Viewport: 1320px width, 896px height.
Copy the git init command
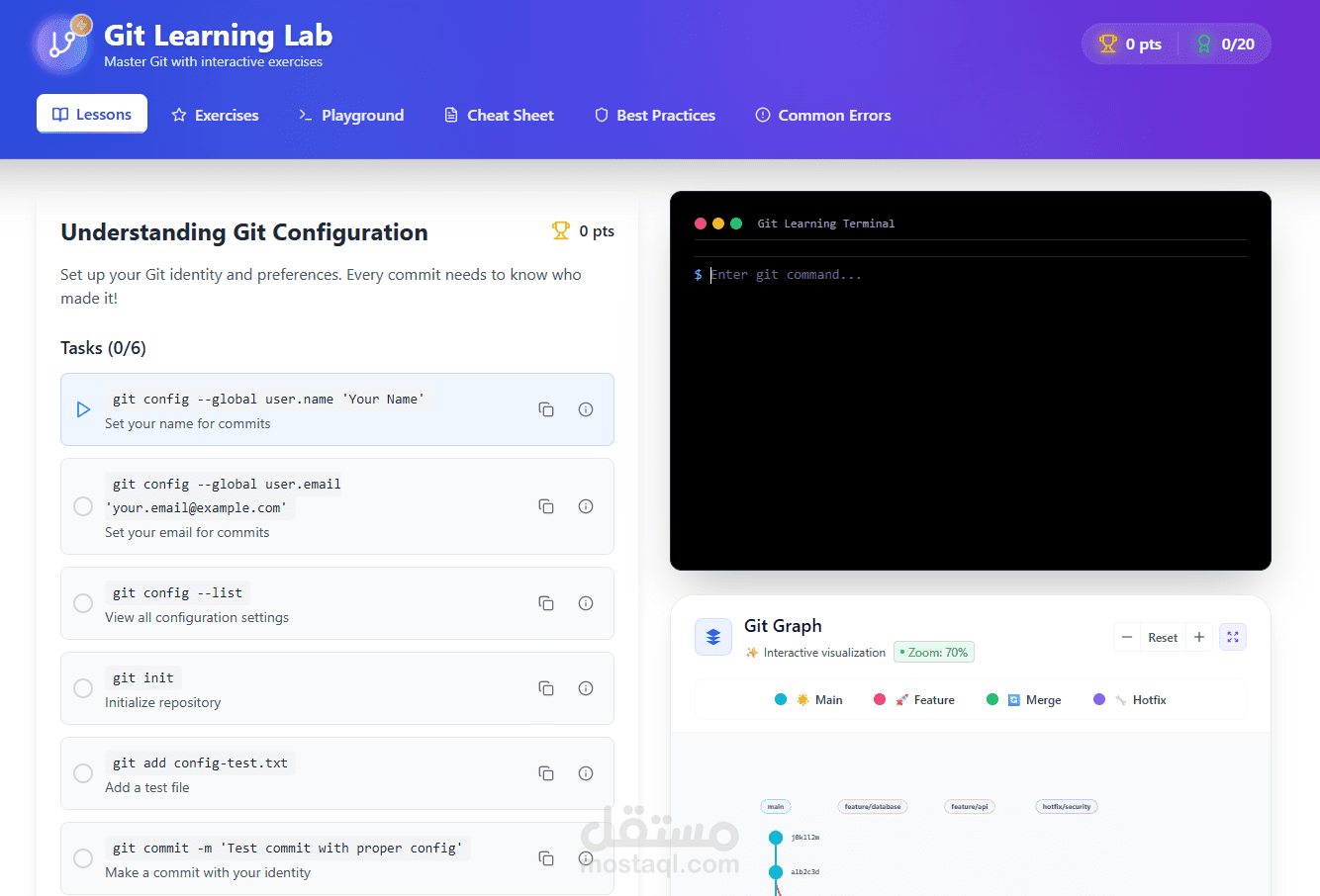pos(546,688)
